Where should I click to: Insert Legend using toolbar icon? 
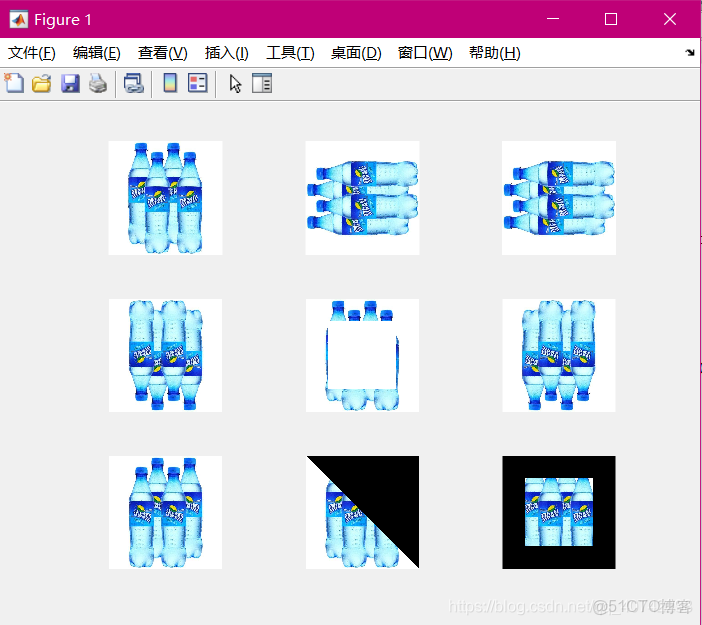click(197, 83)
